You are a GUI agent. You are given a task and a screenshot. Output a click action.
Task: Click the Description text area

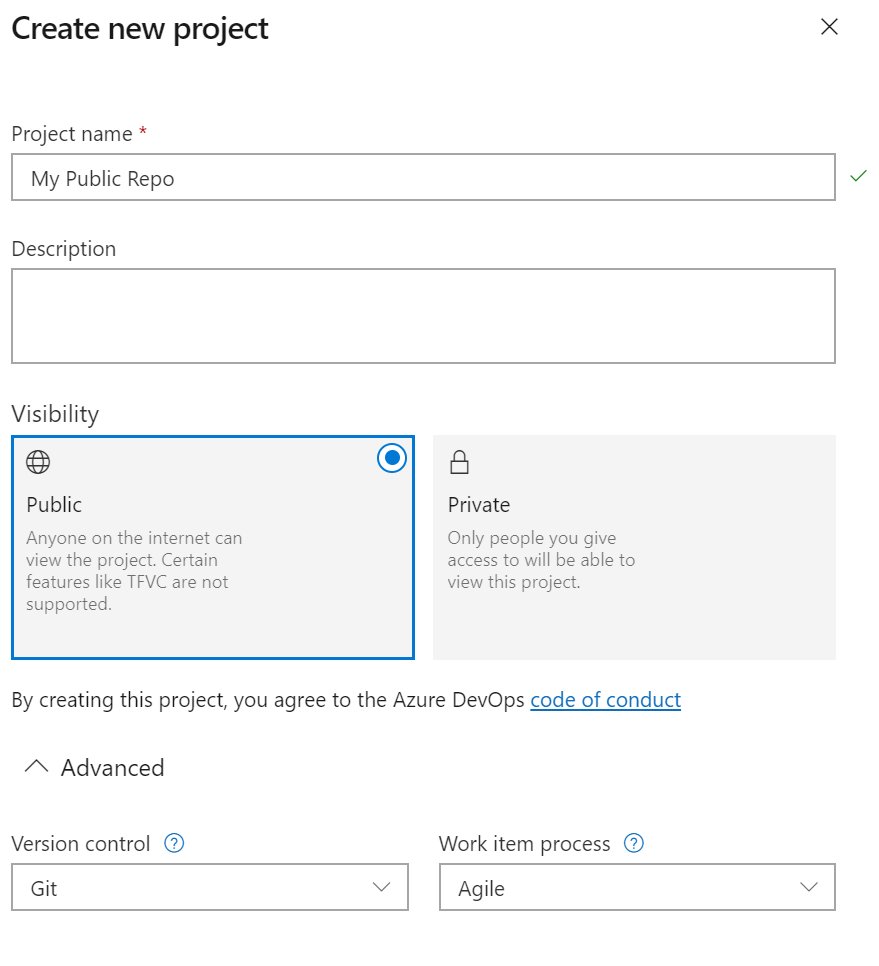pos(423,316)
